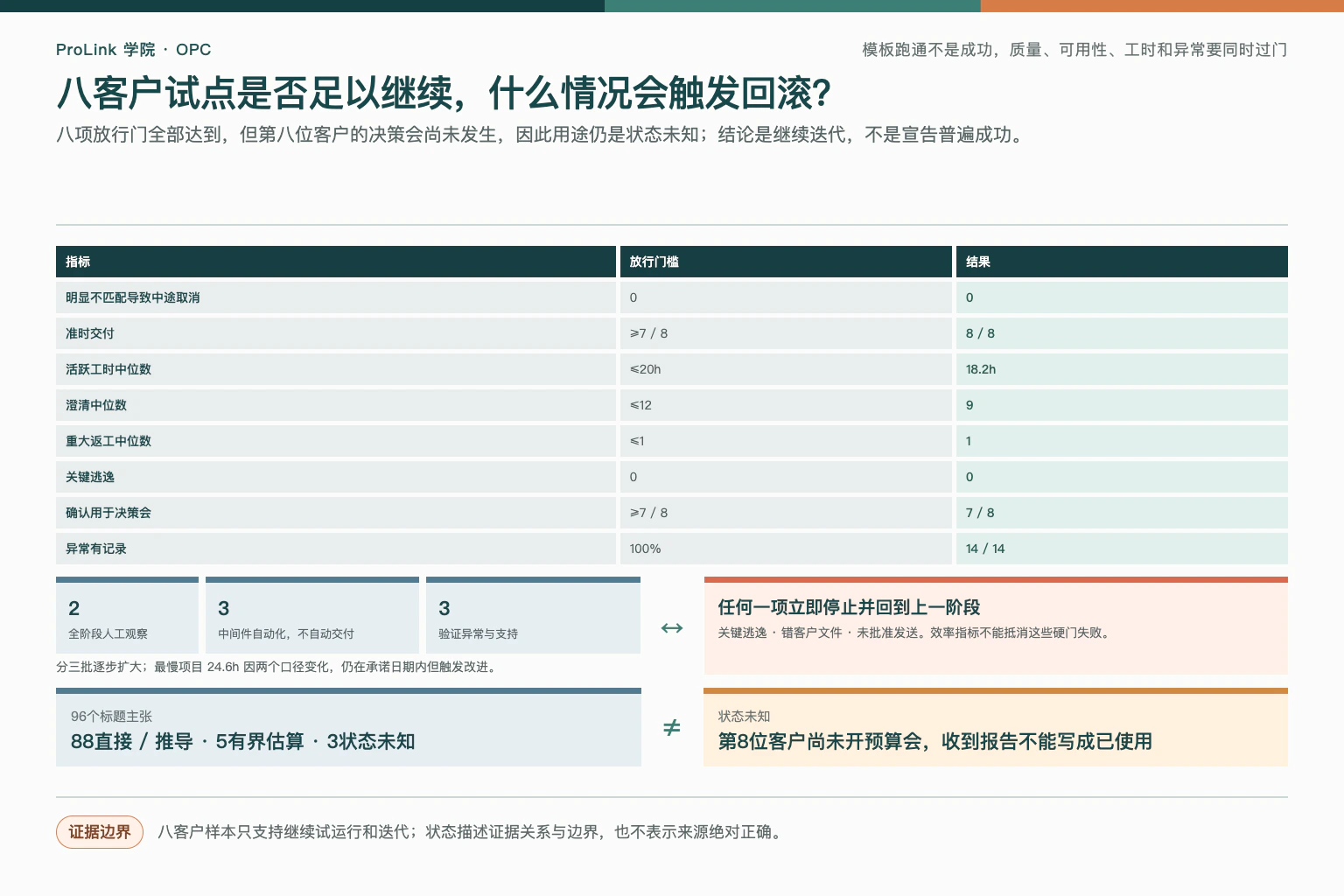The height and width of the screenshot is (896, 1344).
Task: Click the '中间件自动化，不自动交付' card
Action: (x=312, y=615)
